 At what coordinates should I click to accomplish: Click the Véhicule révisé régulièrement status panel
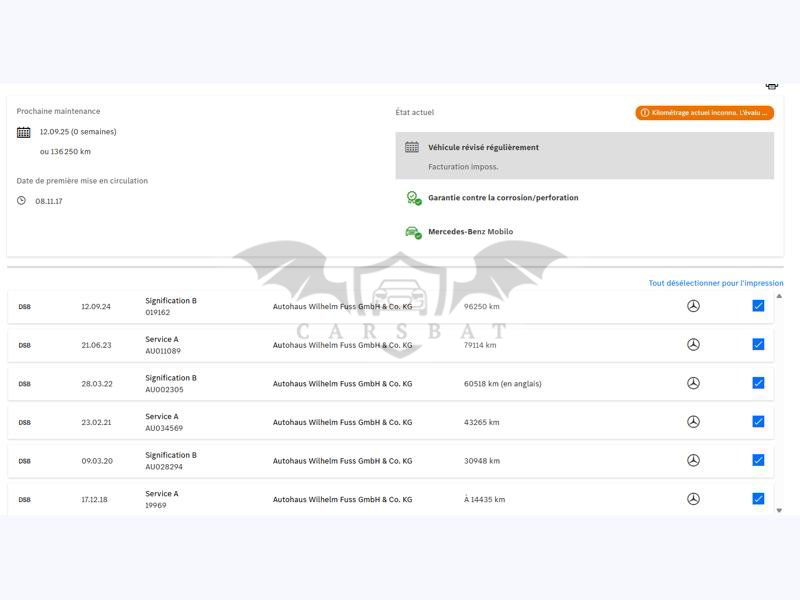click(x=584, y=156)
